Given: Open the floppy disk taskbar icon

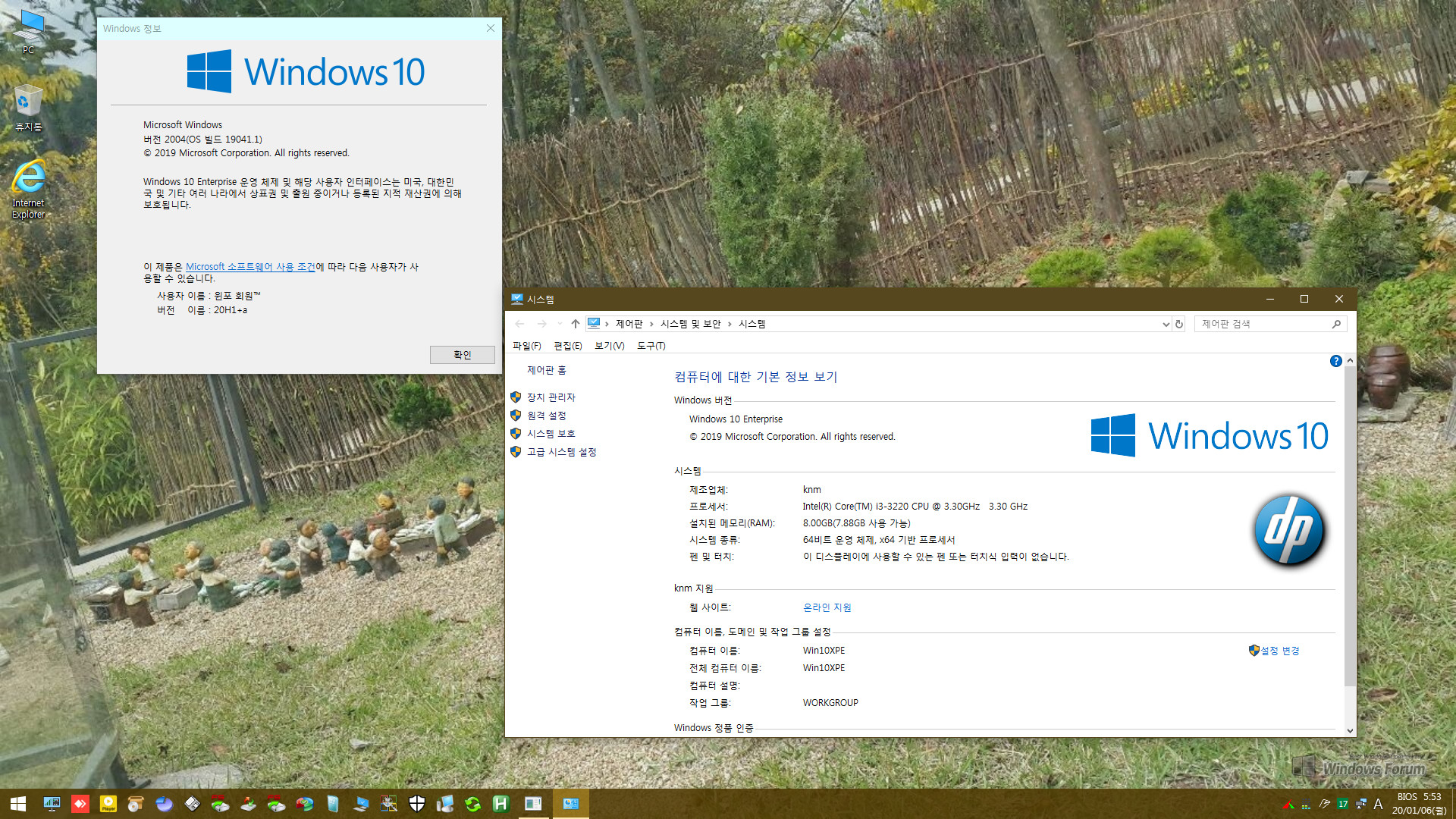Looking at the screenshot, I should click(x=193, y=804).
